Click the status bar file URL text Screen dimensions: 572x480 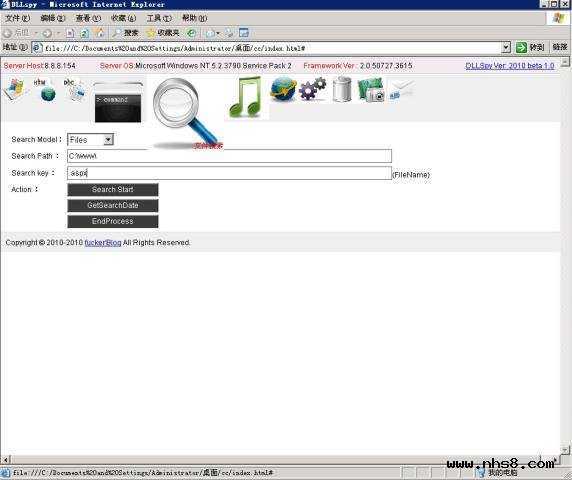coord(143,473)
